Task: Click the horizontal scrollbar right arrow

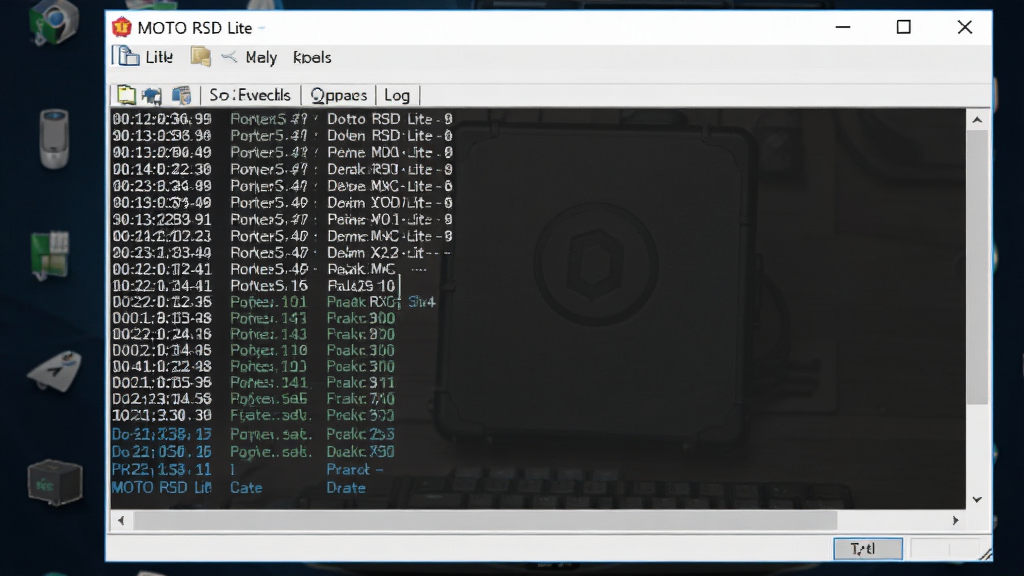Action: 955,520
